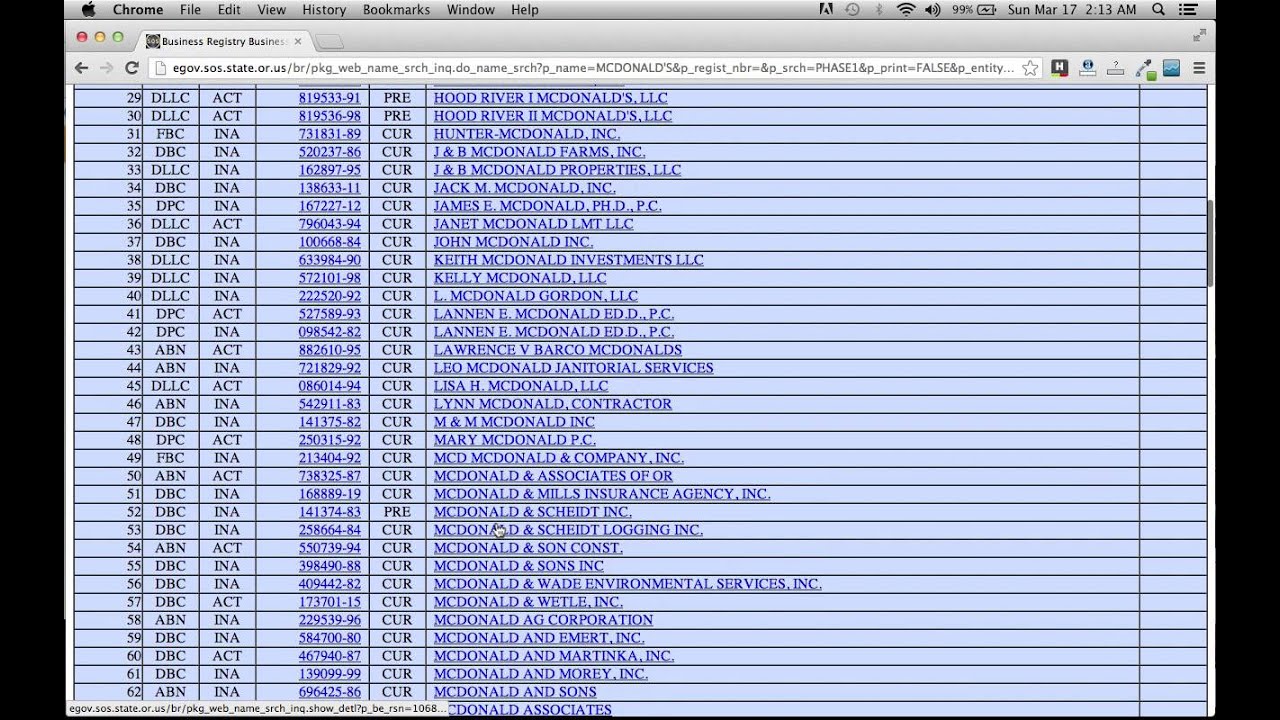
Task: Open registry number 527589-93
Action: 330,314
